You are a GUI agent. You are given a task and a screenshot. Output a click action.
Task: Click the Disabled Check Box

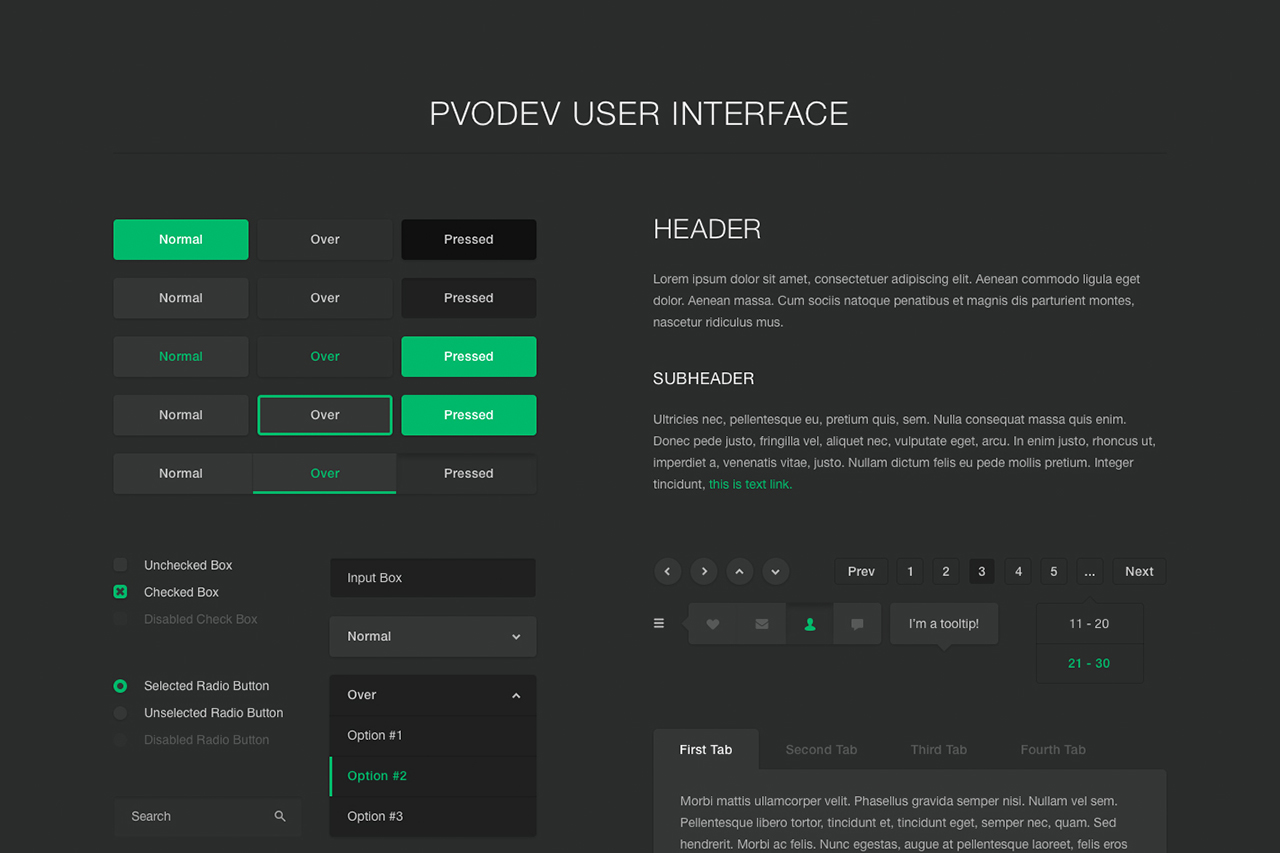tap(120, 619)
